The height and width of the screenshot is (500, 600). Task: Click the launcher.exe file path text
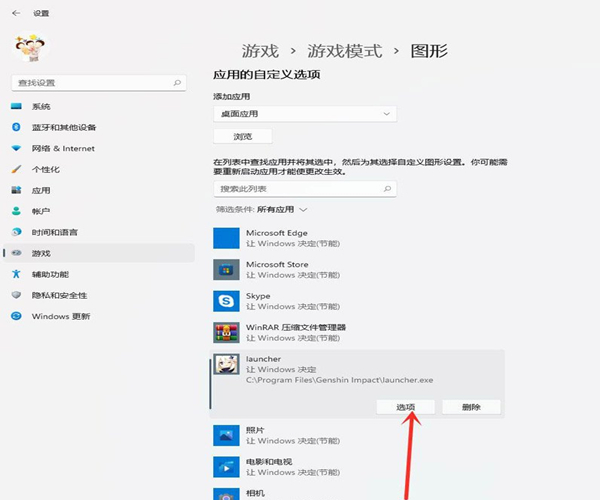339,380
